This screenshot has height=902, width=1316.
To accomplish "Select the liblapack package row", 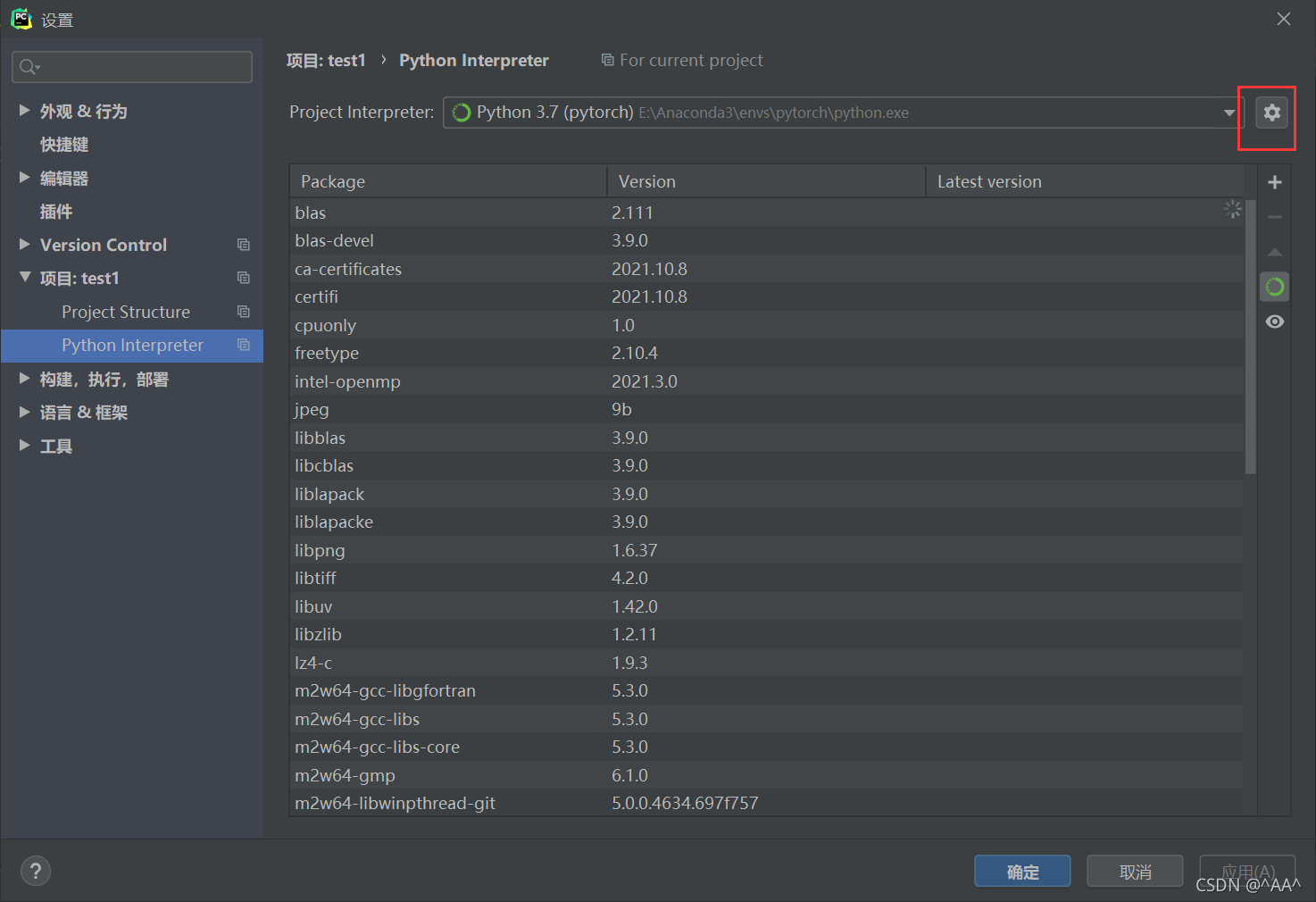I will tap(767, 494).
